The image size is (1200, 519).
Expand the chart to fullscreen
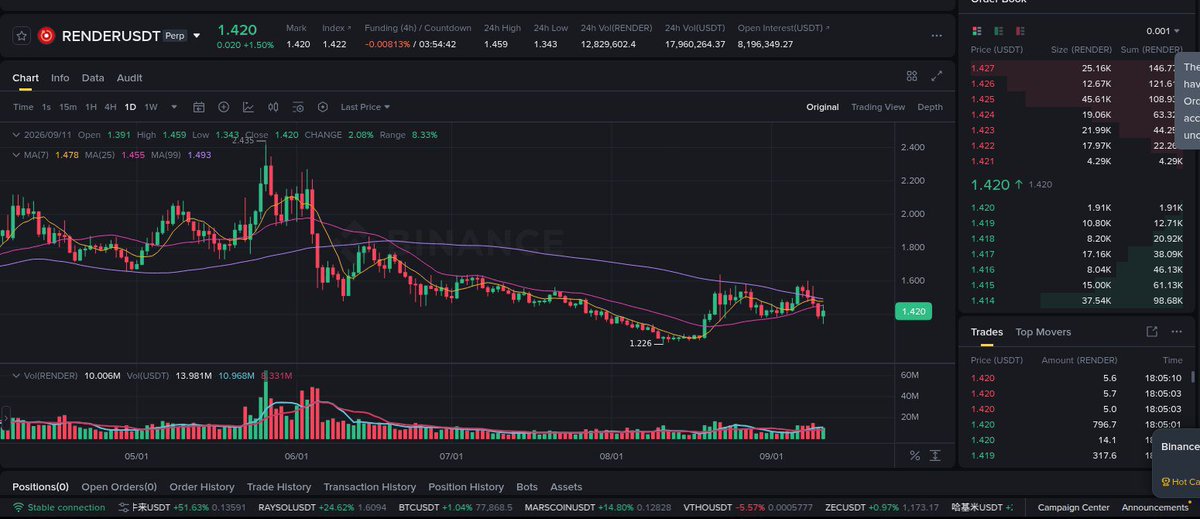937,76
